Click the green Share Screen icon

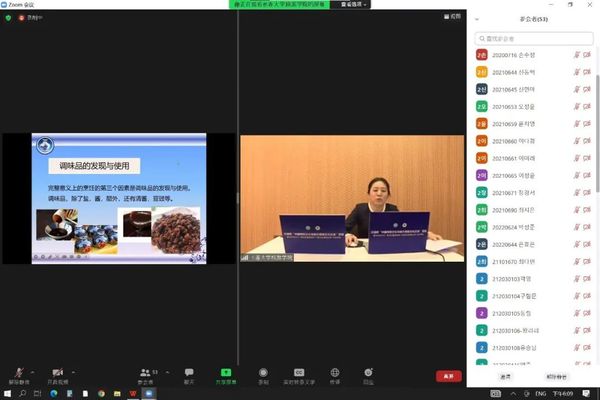226,371
